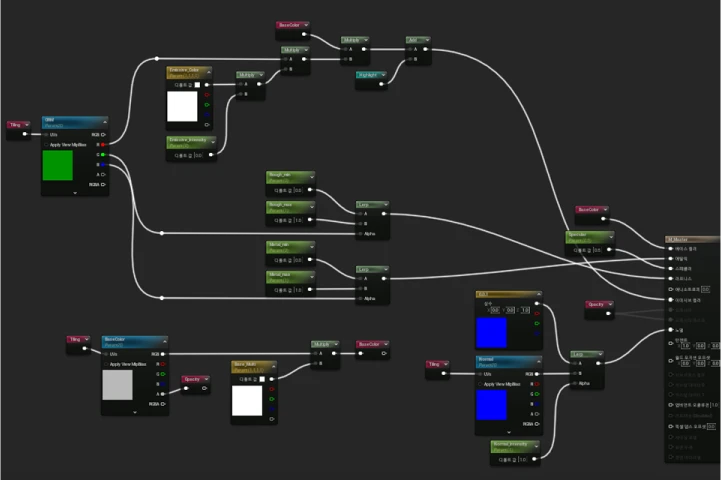Click Metal_max default value field
The image size is (721, 480).
[x=298, y=290]
